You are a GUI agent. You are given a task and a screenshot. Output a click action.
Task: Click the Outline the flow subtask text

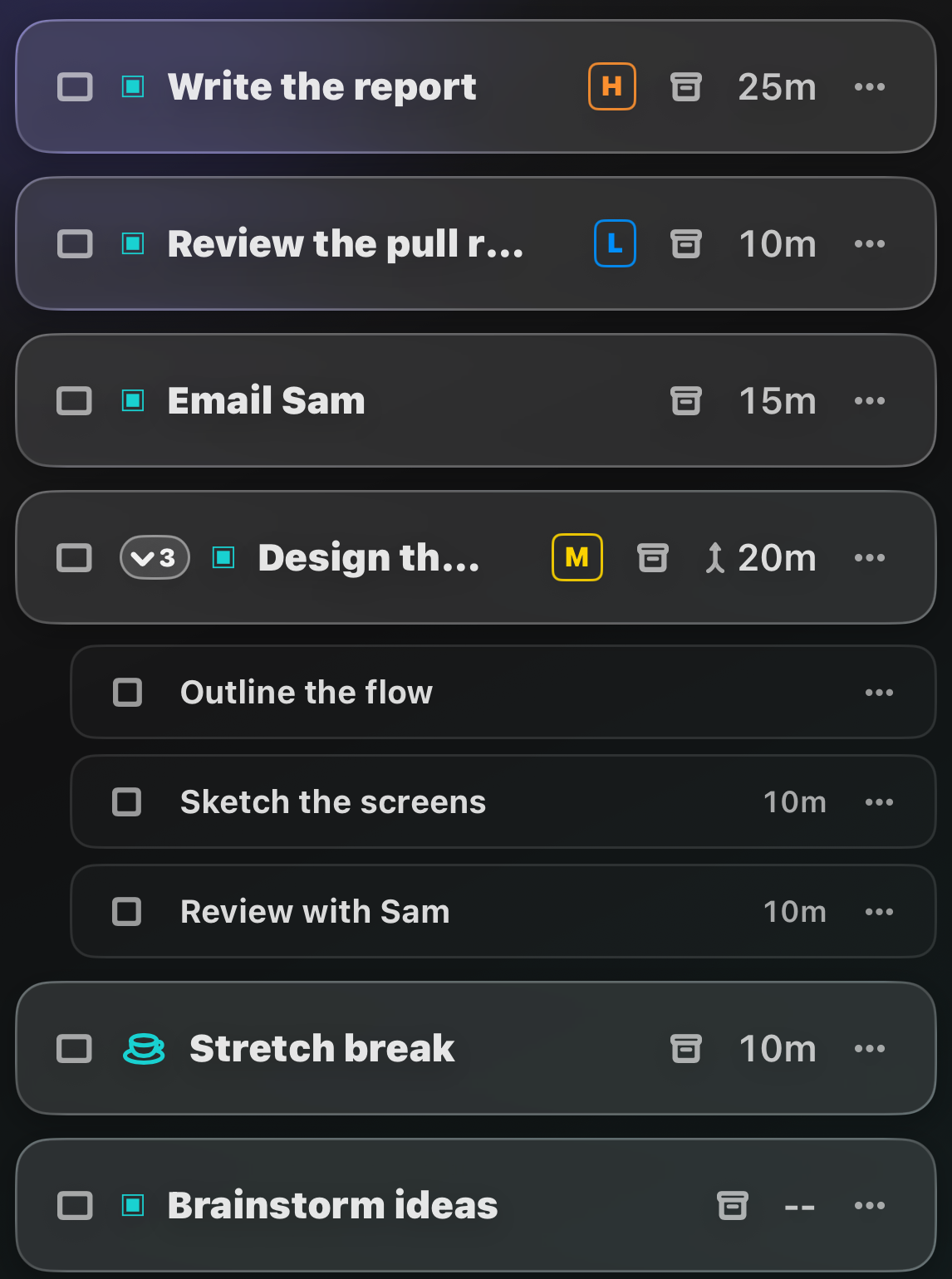coord(307,692)
